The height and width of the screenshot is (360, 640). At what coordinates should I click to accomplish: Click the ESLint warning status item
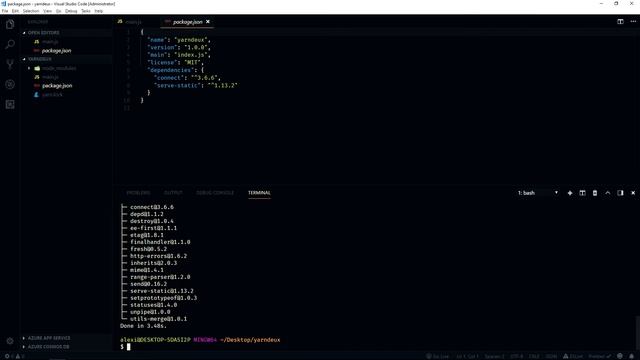(x=573, y=356)
